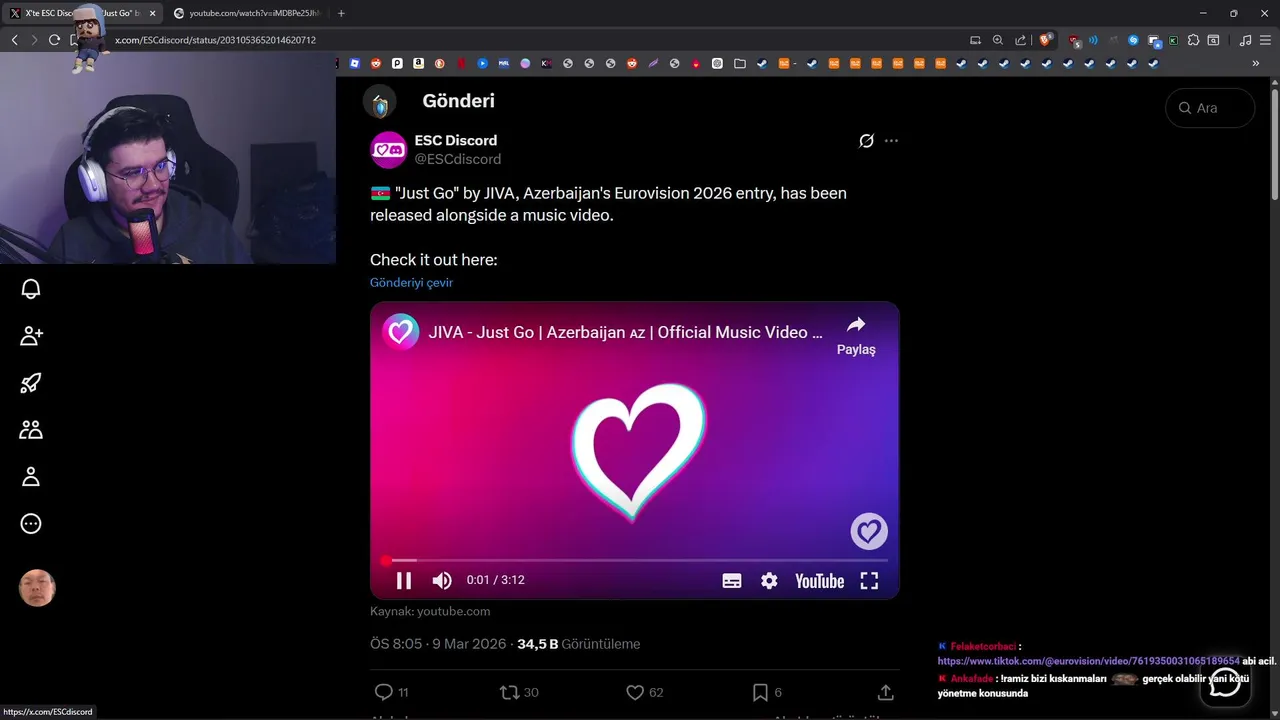Open the Communities icon in X sidebar
The image size is (1280, 720).
pos(31,430)
